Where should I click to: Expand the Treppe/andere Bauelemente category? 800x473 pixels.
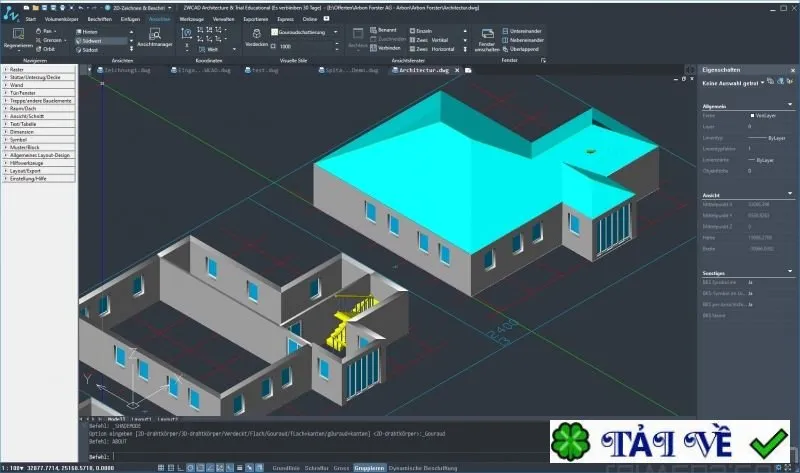point(39,101)
